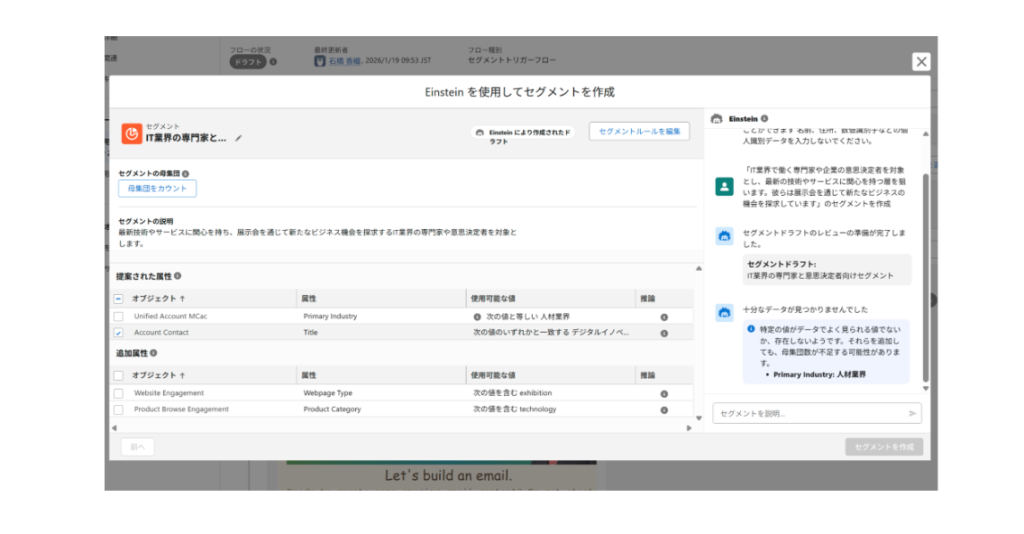
Task: Click the user avatar next to last modifier
Action: click(320, 61)
